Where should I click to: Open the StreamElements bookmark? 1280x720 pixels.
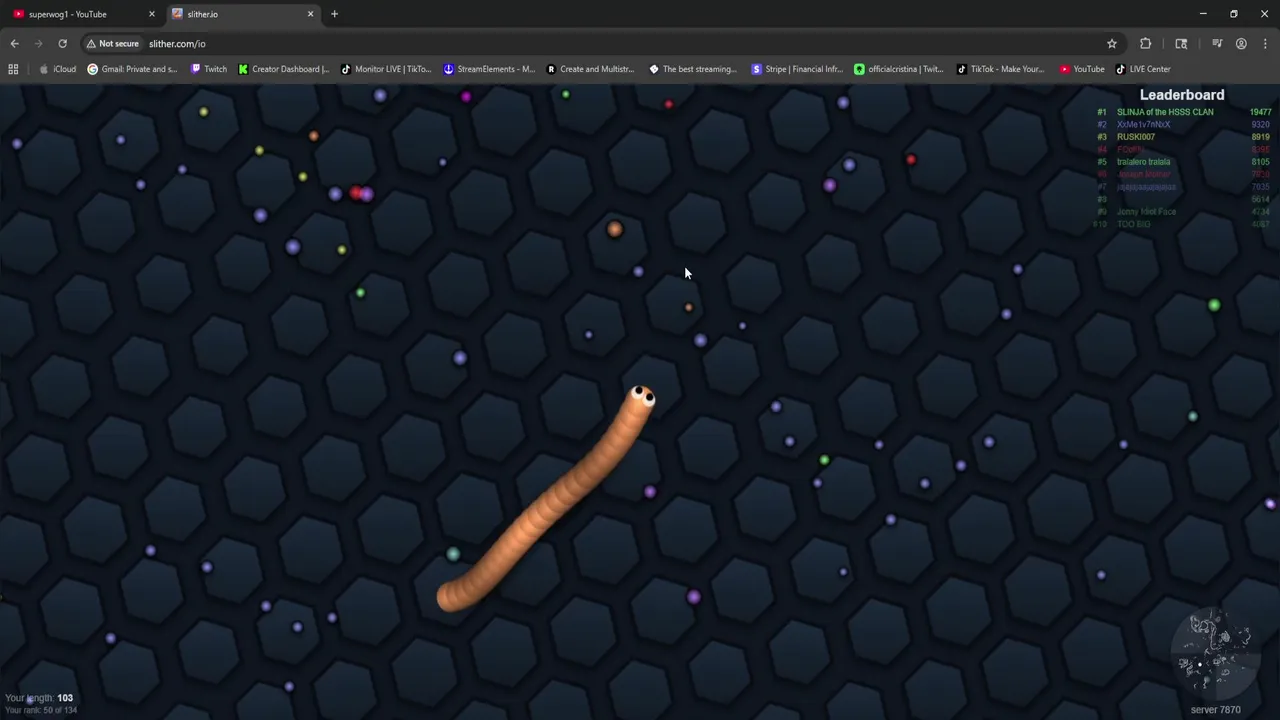pos(489,69)
